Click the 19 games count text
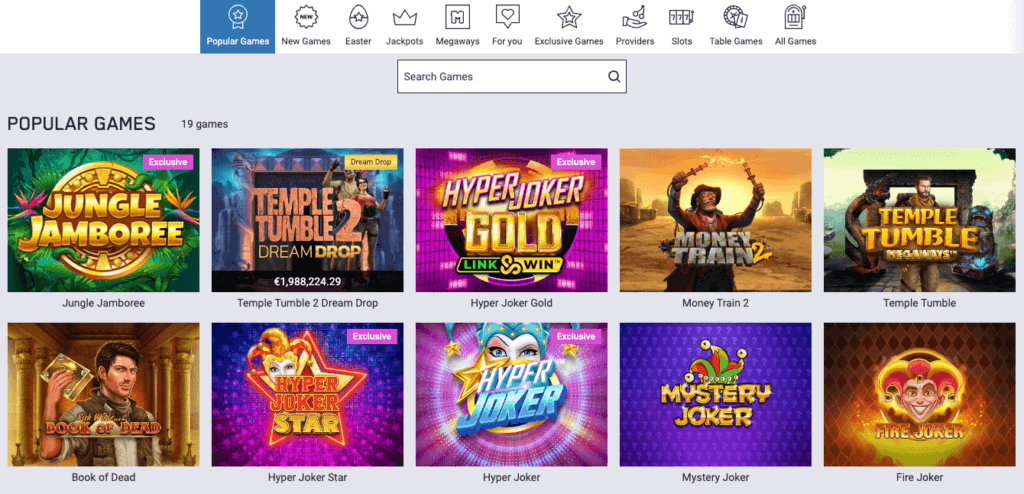The width and height of the screenshot is (1024, 494). tap(204, 124)
